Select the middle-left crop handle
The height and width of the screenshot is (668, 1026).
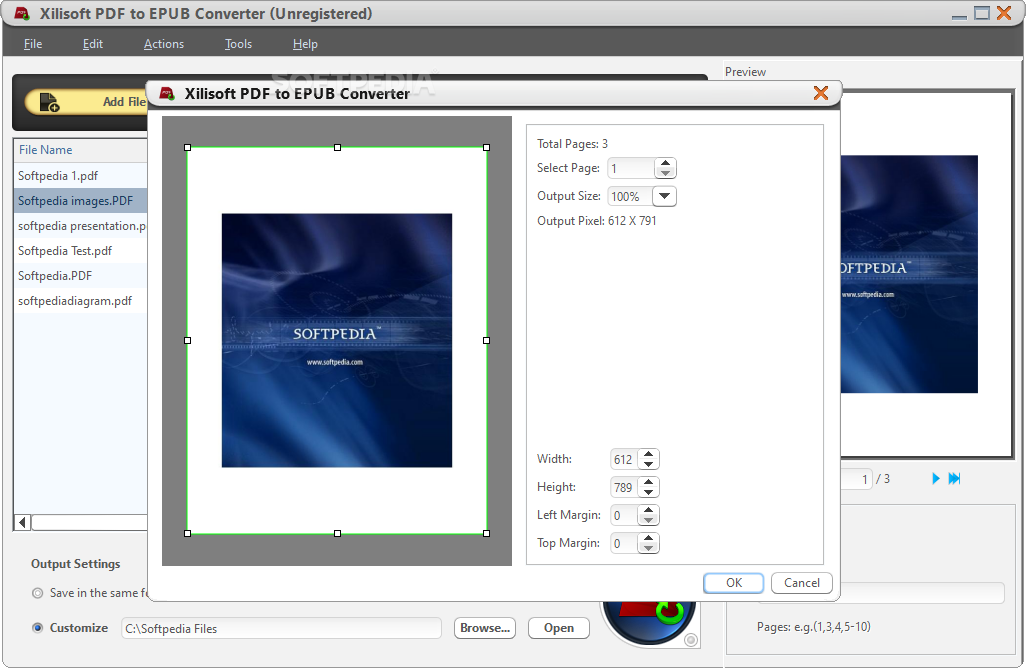click(188, 340)
